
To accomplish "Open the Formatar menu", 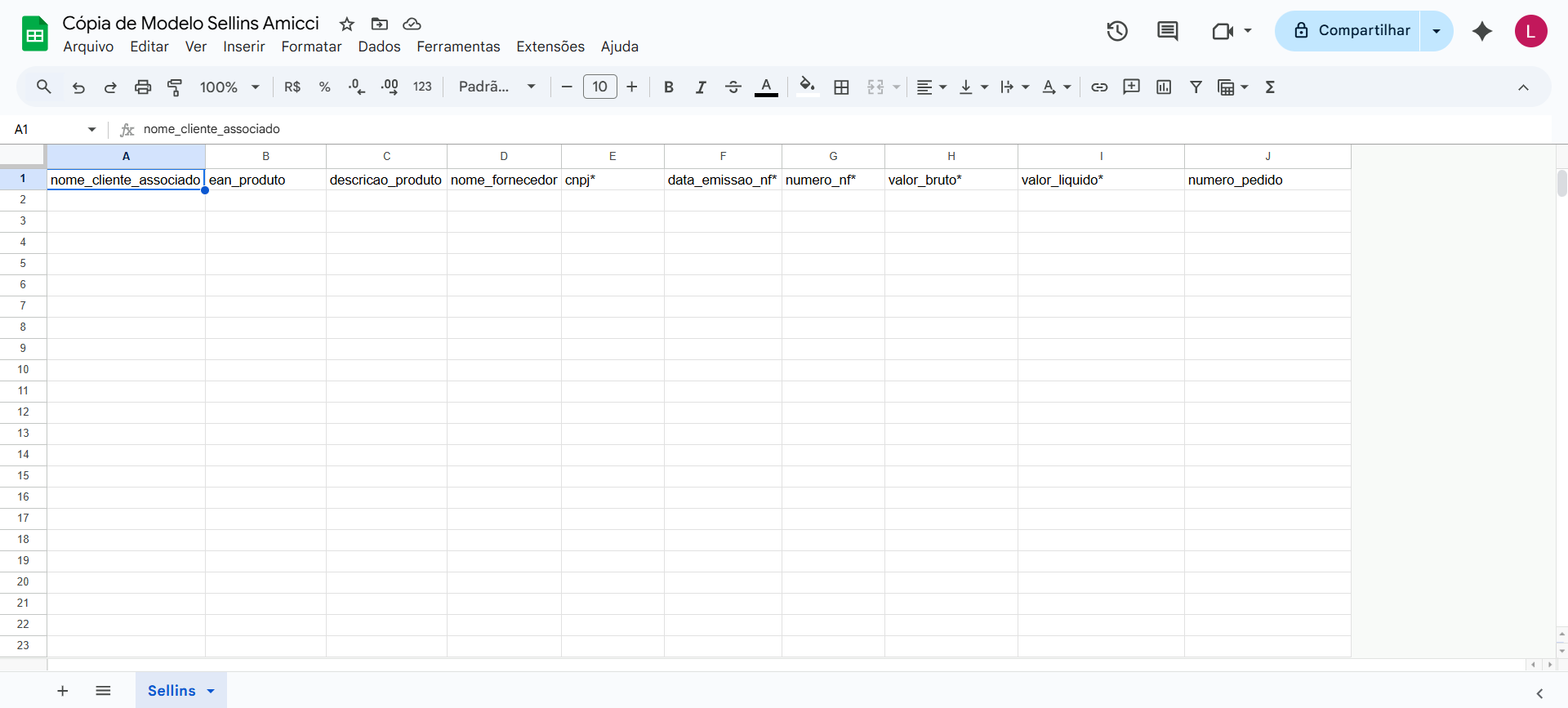I will (x=311, y=47).
